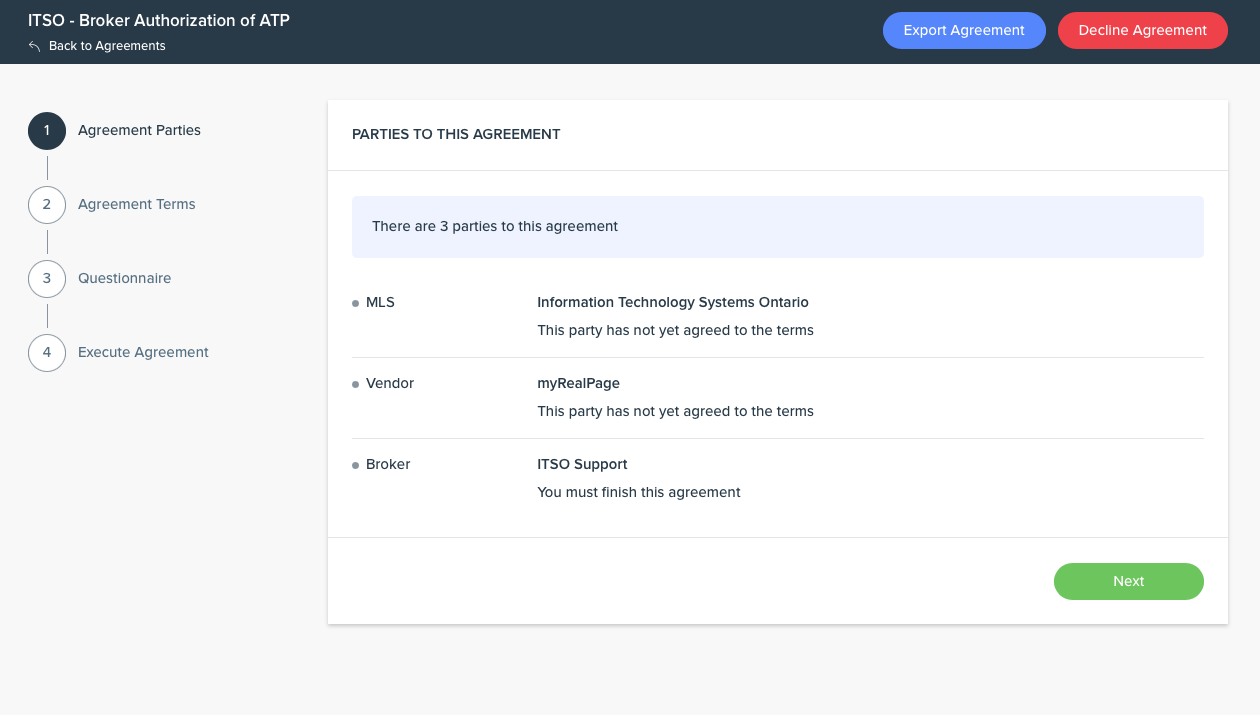The width and height of the screenshot is (1260, 715).
Task: Select the step 2 circle icon
Action: tap(47, 204)
